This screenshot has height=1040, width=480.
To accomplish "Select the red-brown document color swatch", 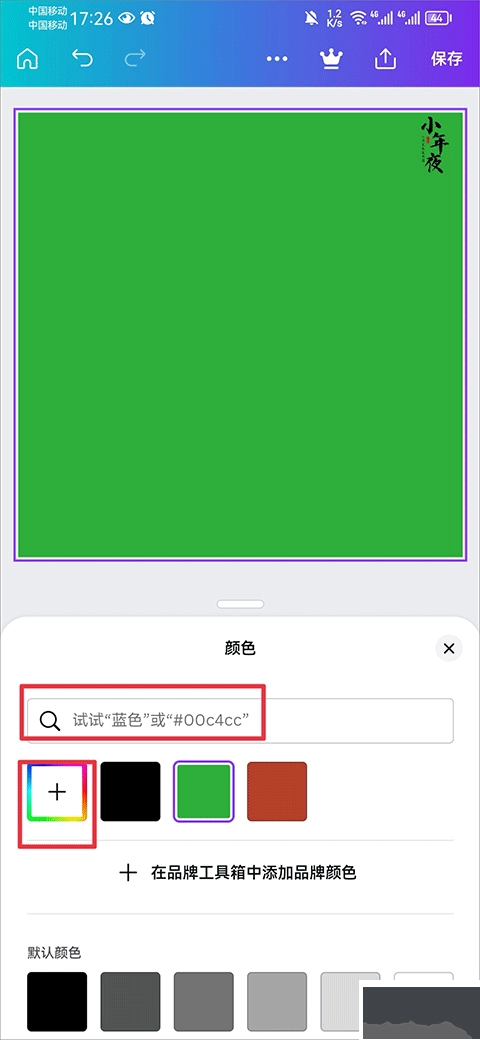I will tap(277, 791).
